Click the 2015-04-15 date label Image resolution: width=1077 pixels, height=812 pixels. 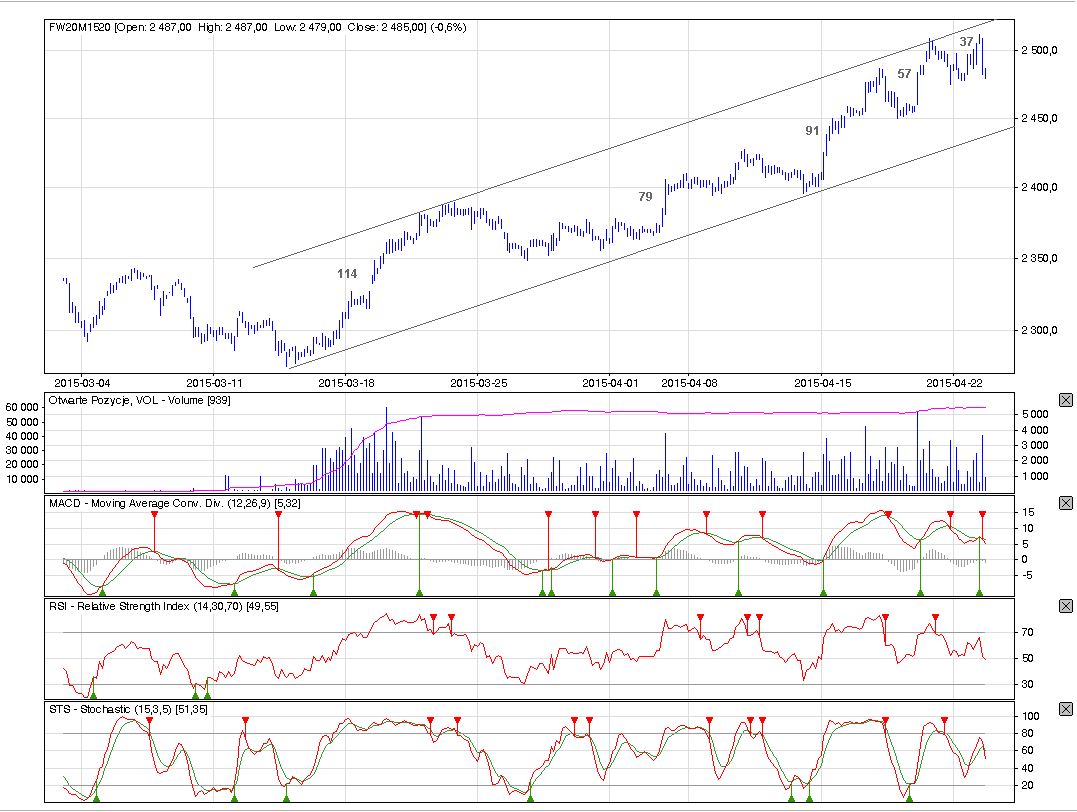pos(822,383)
